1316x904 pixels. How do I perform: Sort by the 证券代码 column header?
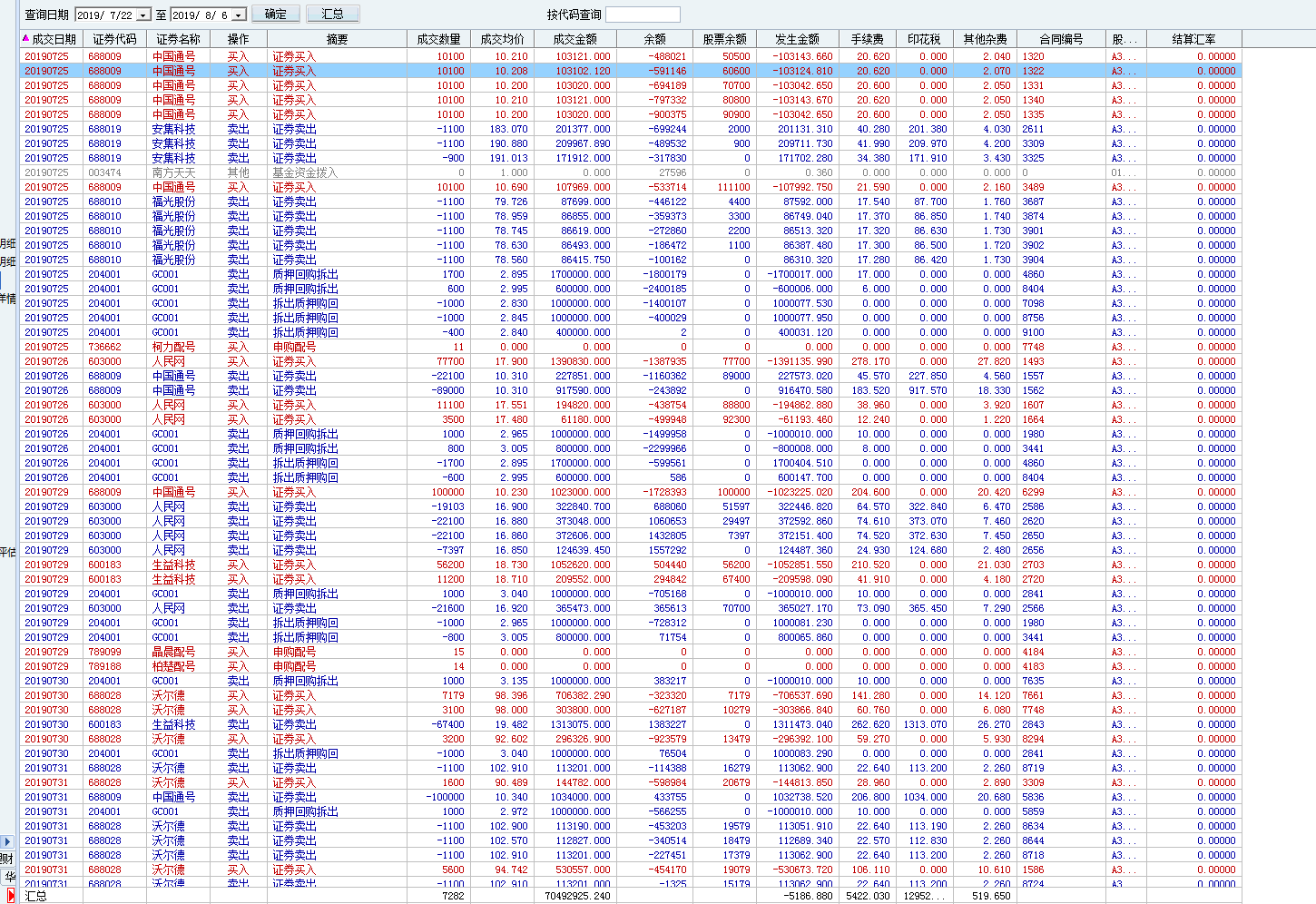pyautogui.click(x=114, y=39)
